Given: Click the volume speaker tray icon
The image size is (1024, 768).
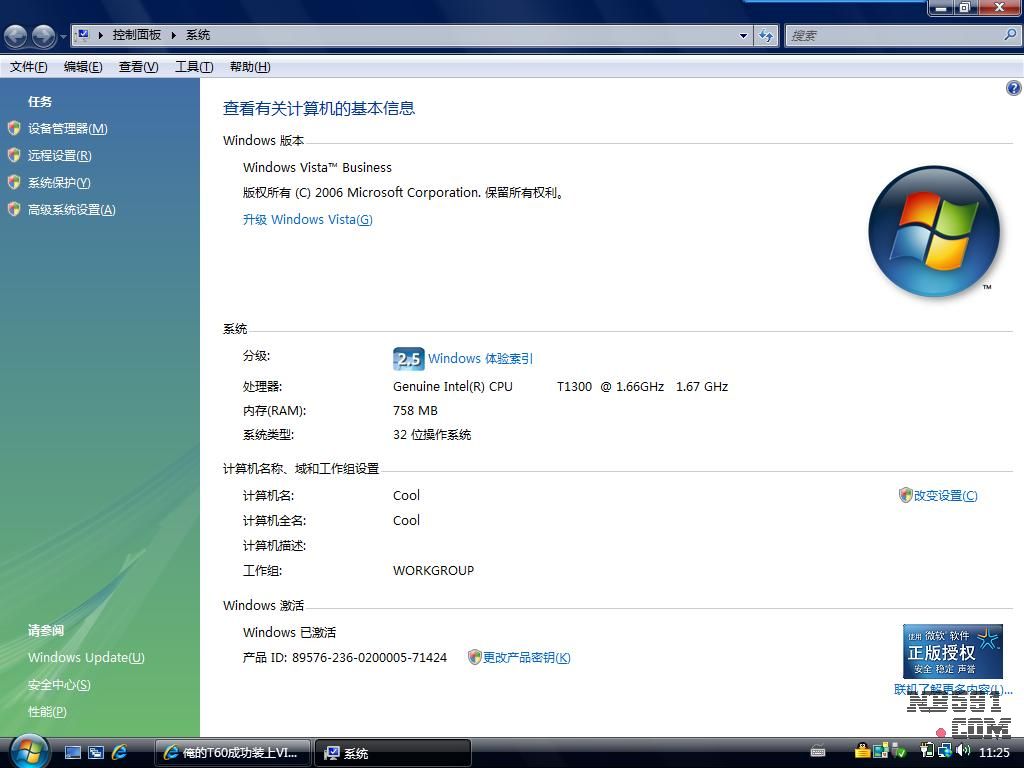Looking at the screenshot, I should (963, 751).
